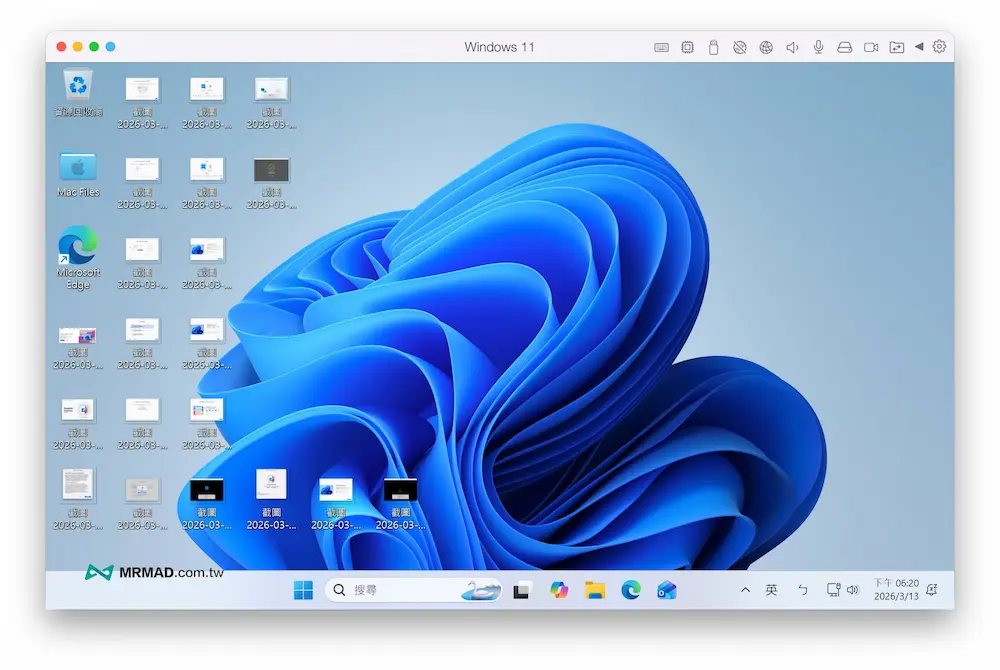
Task: Click the back arrow in Parallels toolbar
Action: (x=919, y=46)
